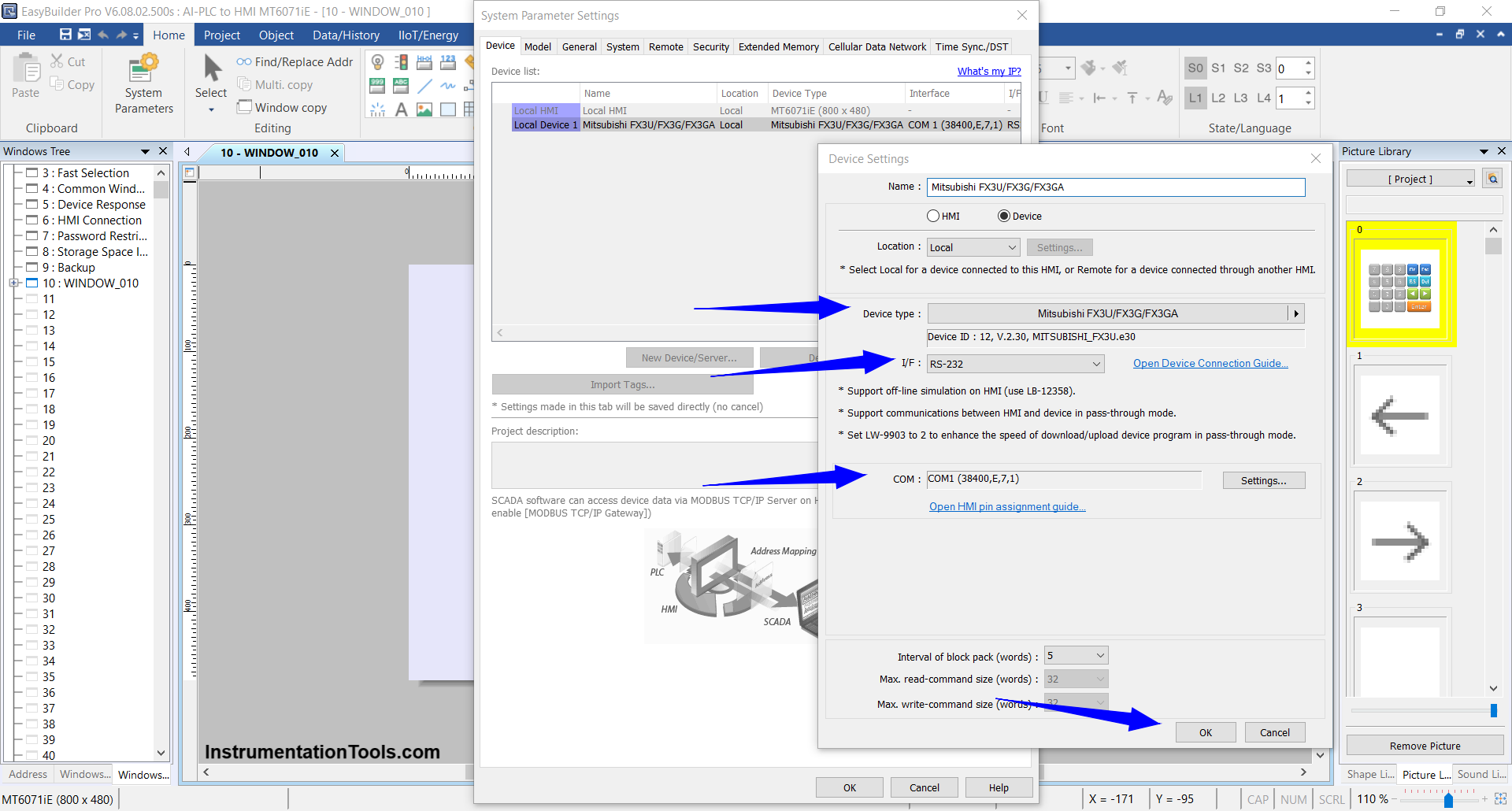Open the Security tab
The image size is (1512, 811).
point(710,46)
